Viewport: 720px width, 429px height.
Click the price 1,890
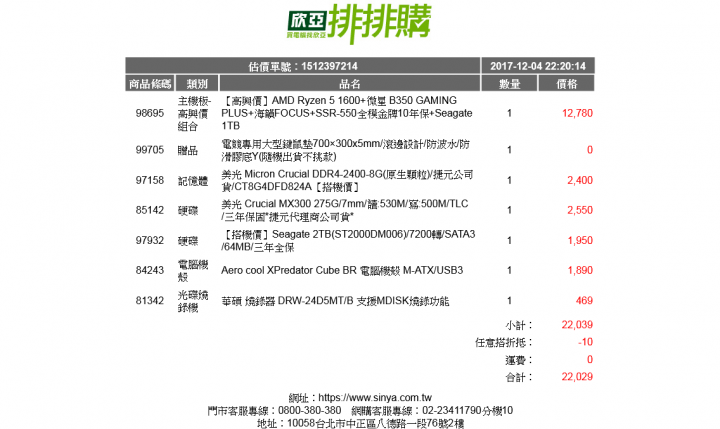tap(580, 270)
